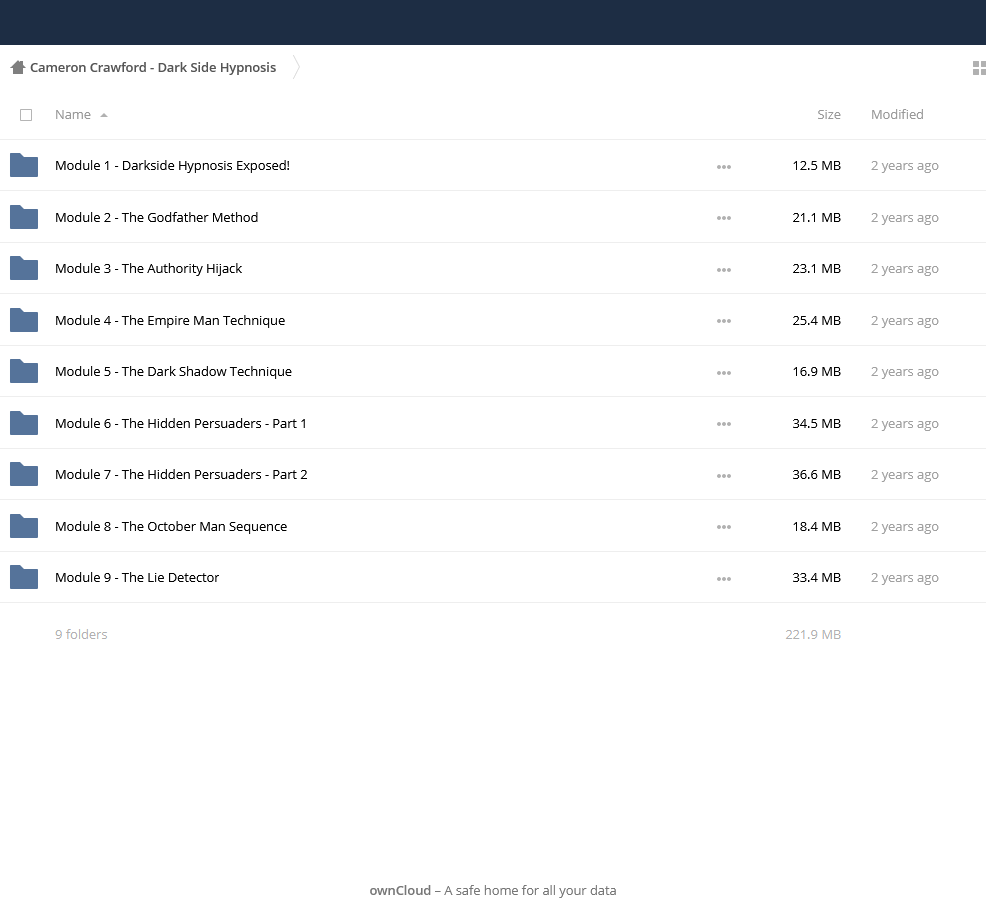Click the 16.9 MB size value
986x920 pixels.
point(816,372)
